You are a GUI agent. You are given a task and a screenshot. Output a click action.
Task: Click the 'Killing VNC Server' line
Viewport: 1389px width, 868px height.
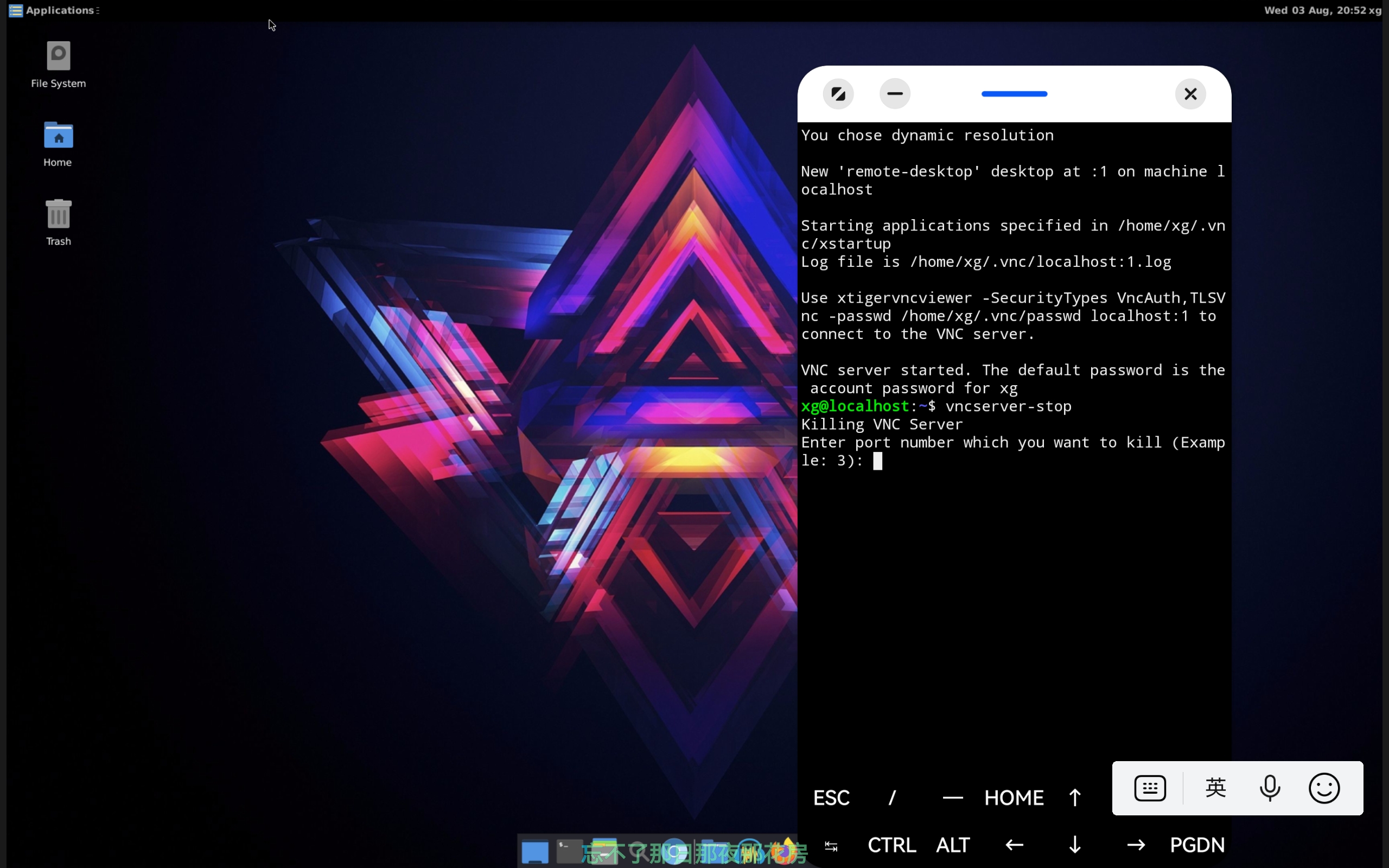[882, 424]
